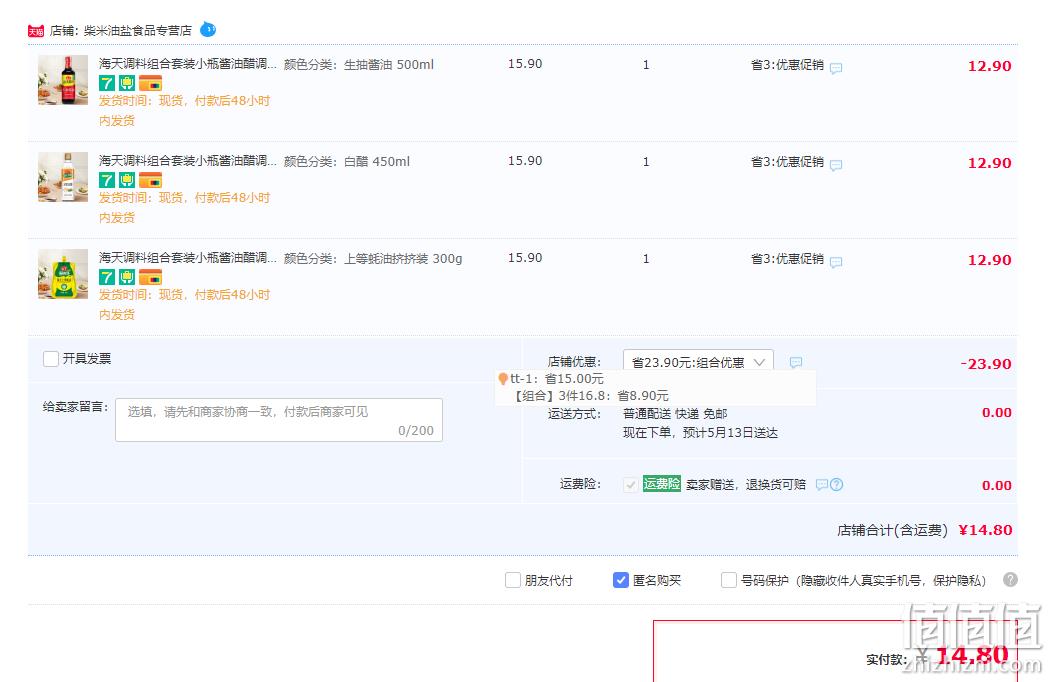Click the 0.00 shipping fee in the 运送方式 row

click(x=997, y=412)
